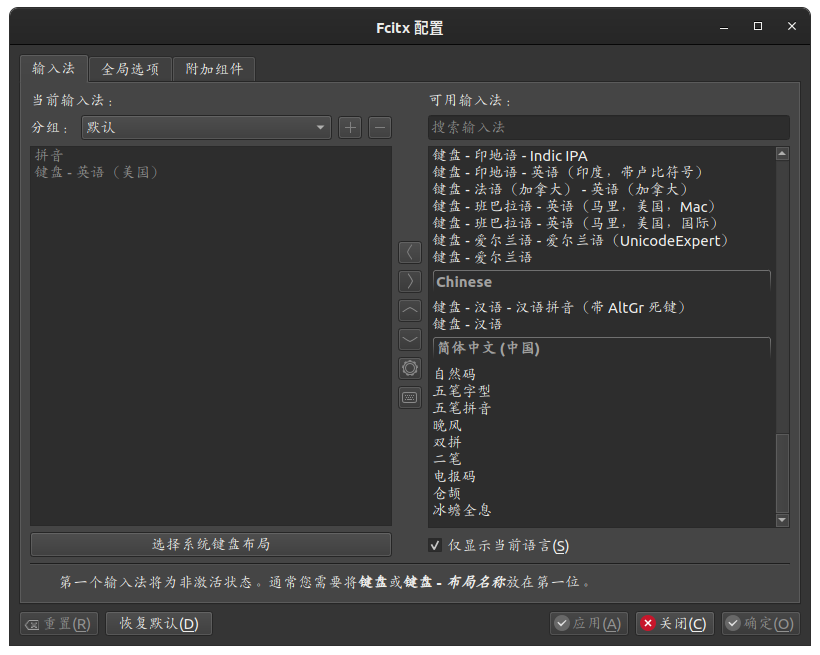Select 二笔 input method
This screenshot has height=655, width=820.
click(601, 459)
